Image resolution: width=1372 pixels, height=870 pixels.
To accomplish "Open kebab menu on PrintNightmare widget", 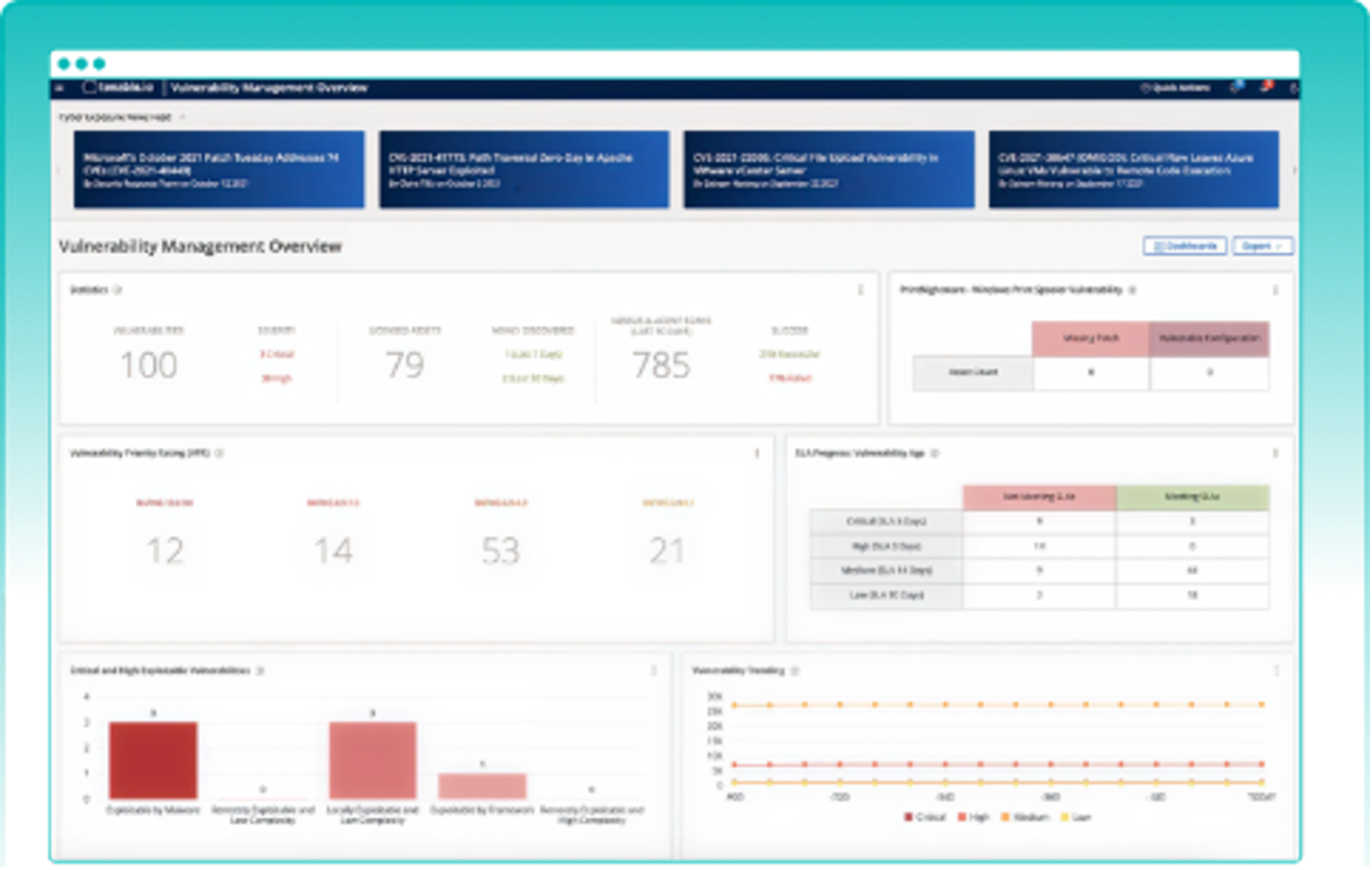I will pyautogui.click(x=1278, y=288).
